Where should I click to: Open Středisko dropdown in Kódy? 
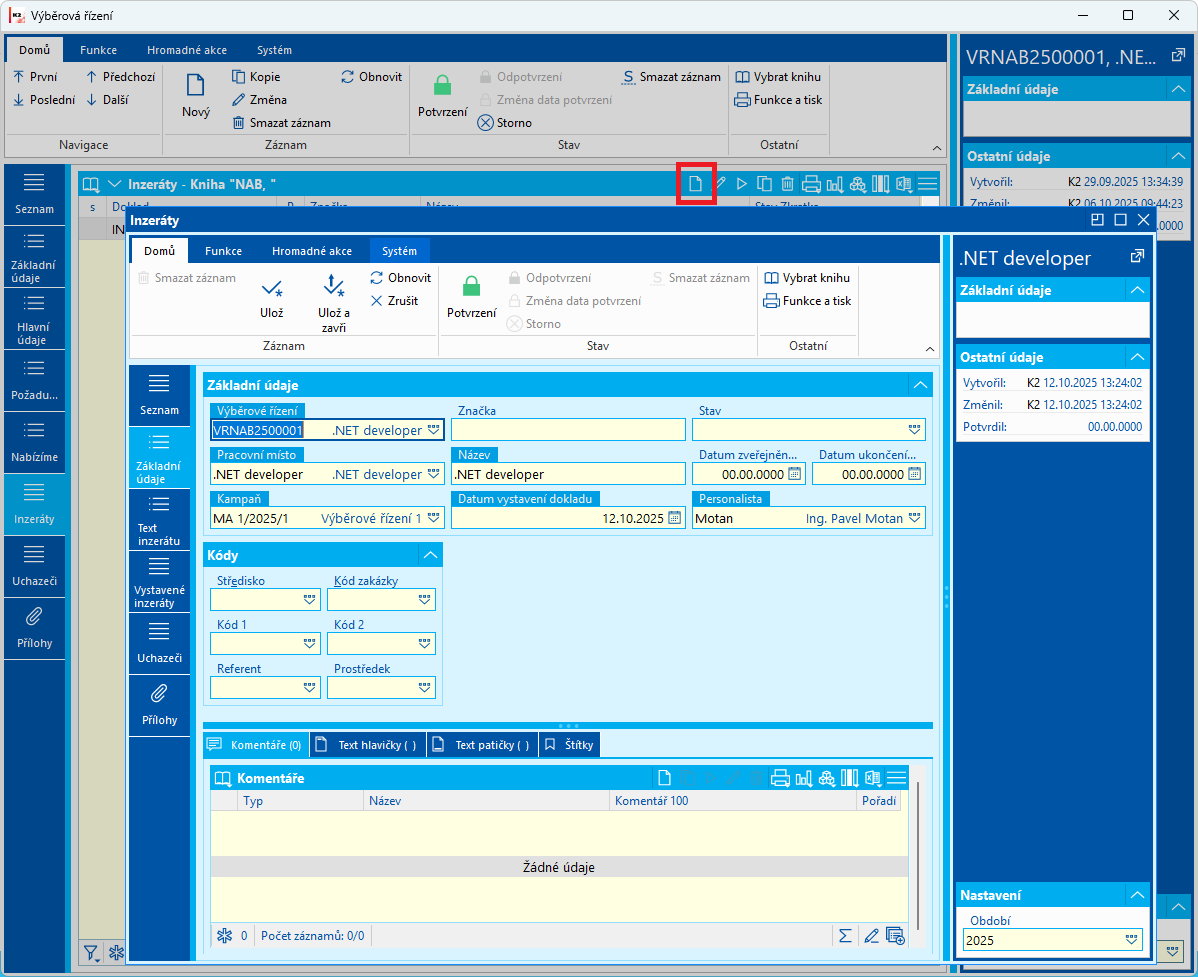pos(309,600)
